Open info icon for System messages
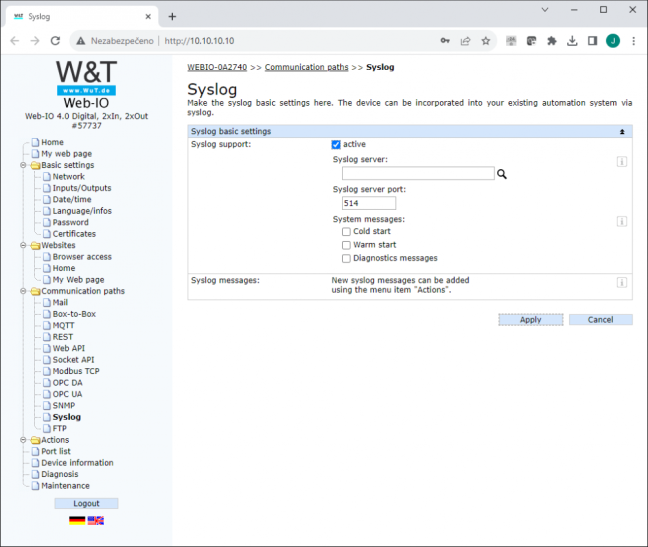 pos(622,221)
